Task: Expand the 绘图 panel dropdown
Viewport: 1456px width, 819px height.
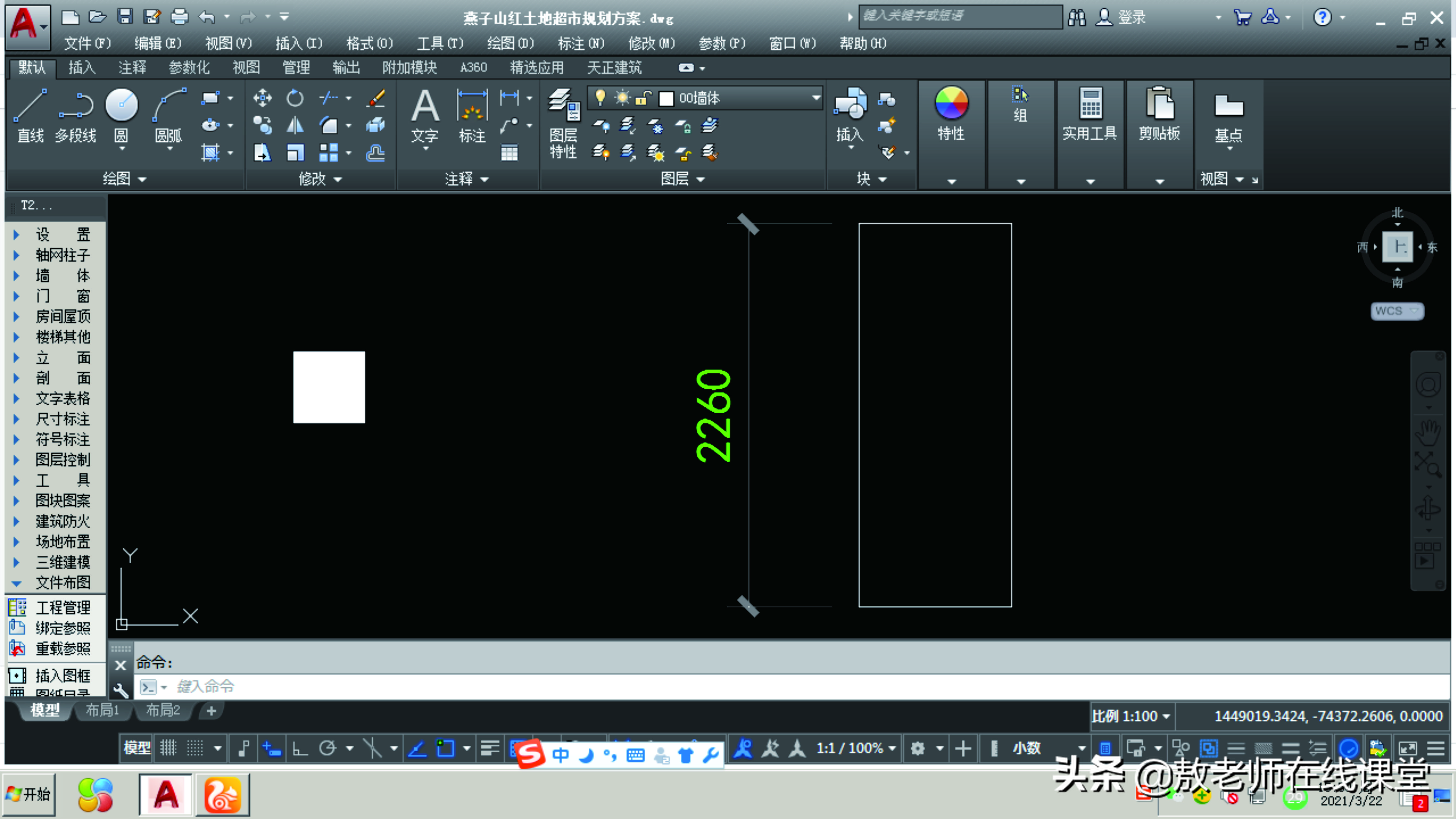Action: tap(124, 179)
